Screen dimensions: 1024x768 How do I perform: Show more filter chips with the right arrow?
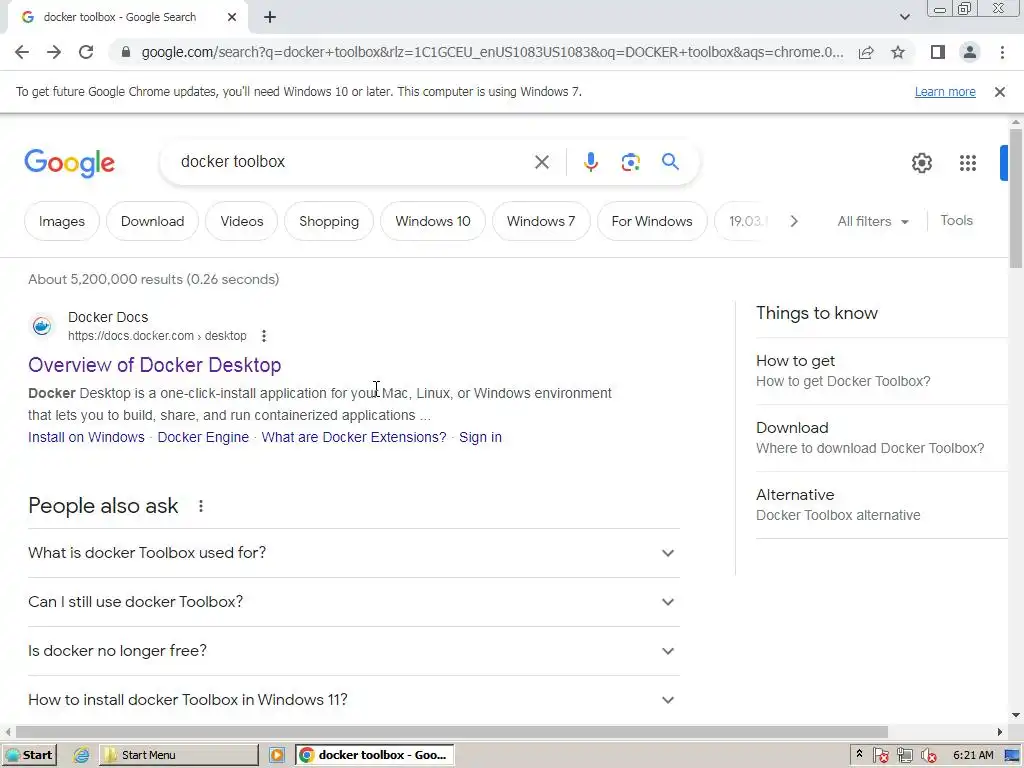click(793, 221)
